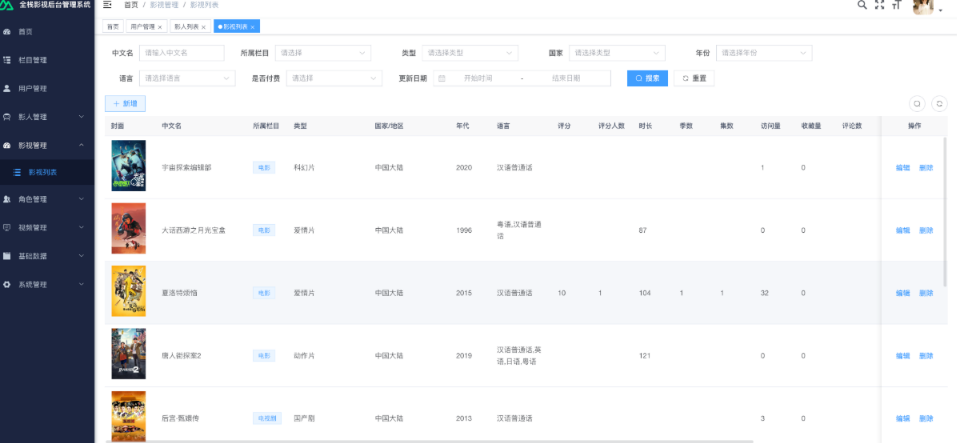Expand the 影人管理 sidebar menu
Image resolution: width=966 pixels, height=443 pixels.
click(81, 116)
